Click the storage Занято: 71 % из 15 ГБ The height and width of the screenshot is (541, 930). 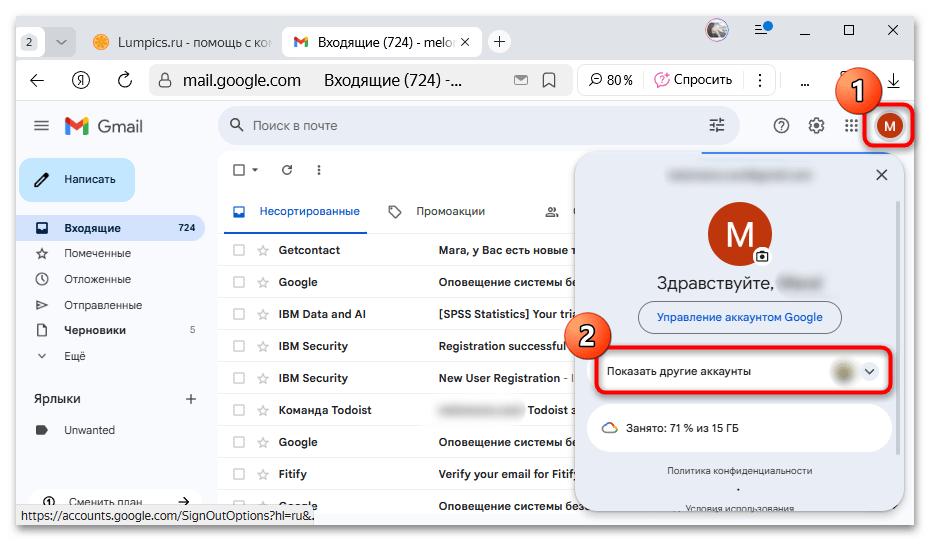pos(739,428)
